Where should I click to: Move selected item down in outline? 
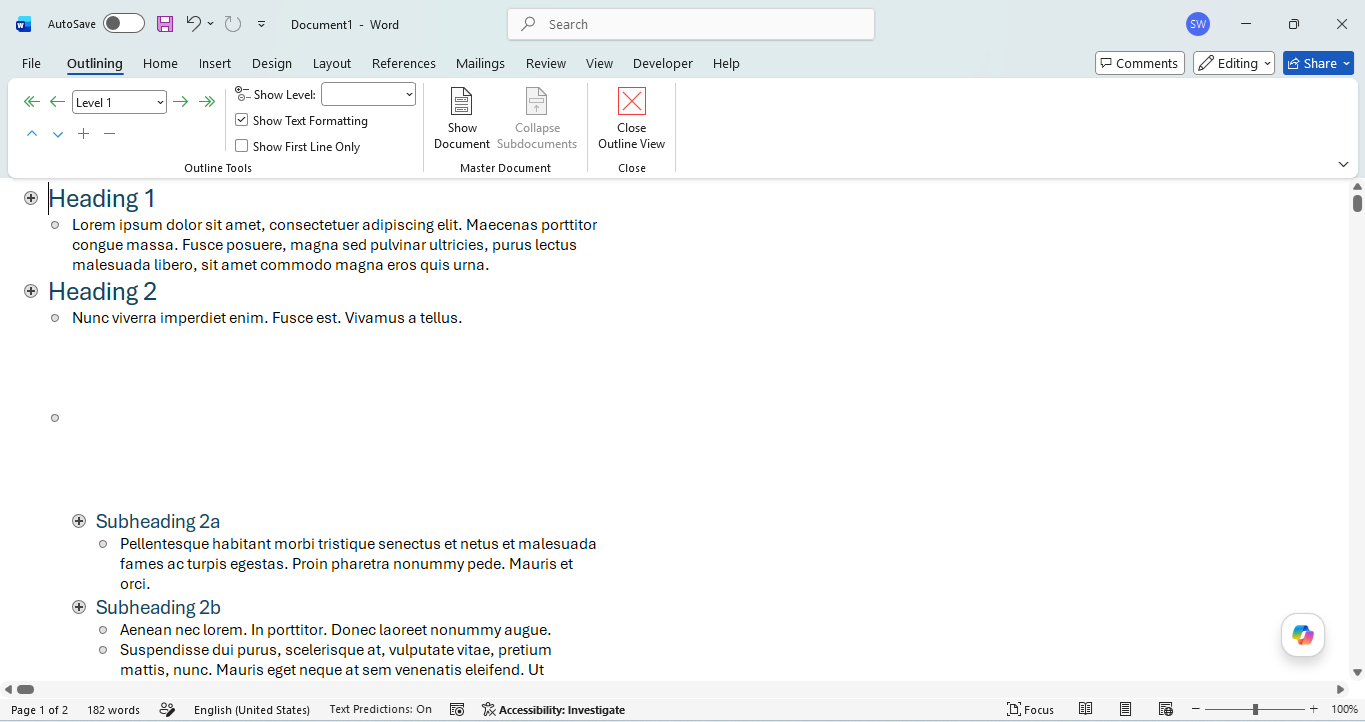click(x=58, y=134)
